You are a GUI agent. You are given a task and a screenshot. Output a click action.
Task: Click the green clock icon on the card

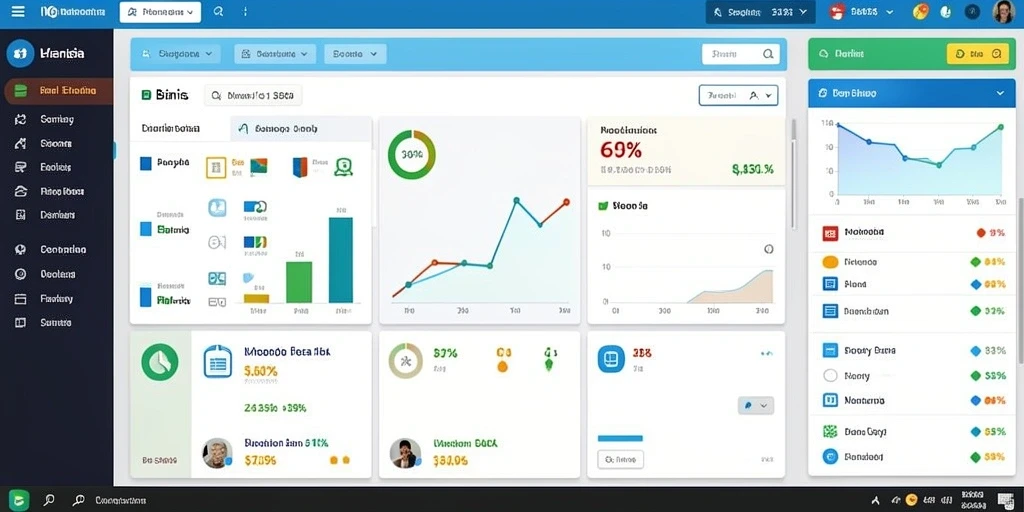coord(159,362)
